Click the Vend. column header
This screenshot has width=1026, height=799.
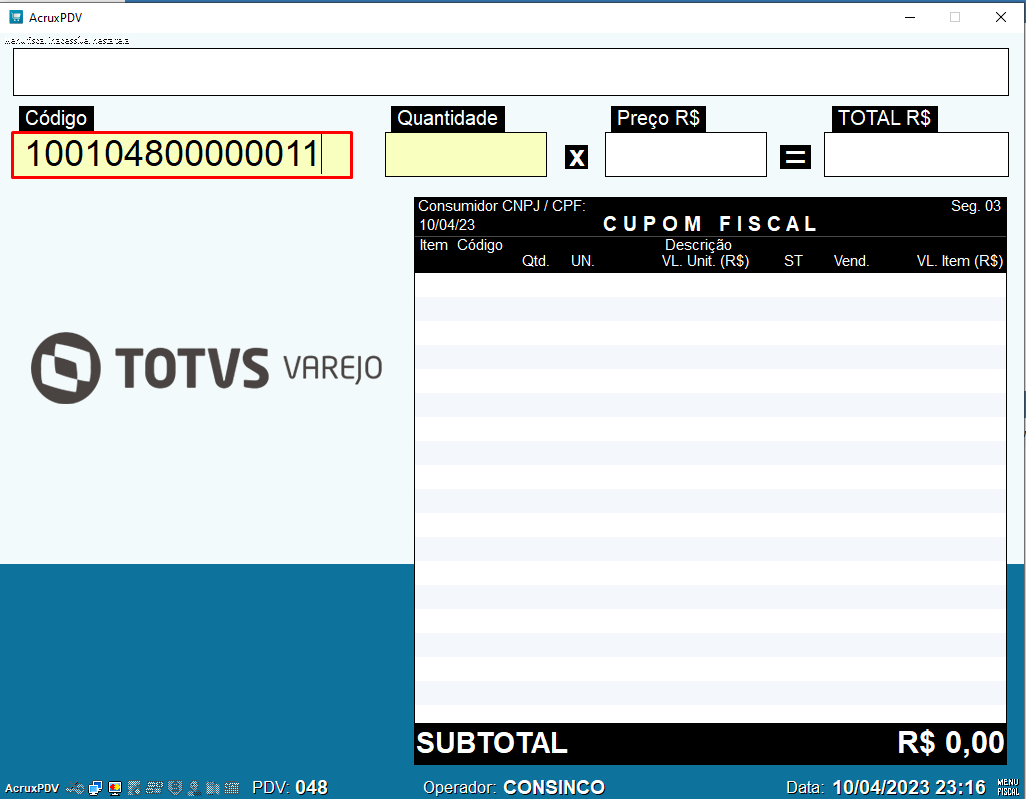click(x=851, y=261)
